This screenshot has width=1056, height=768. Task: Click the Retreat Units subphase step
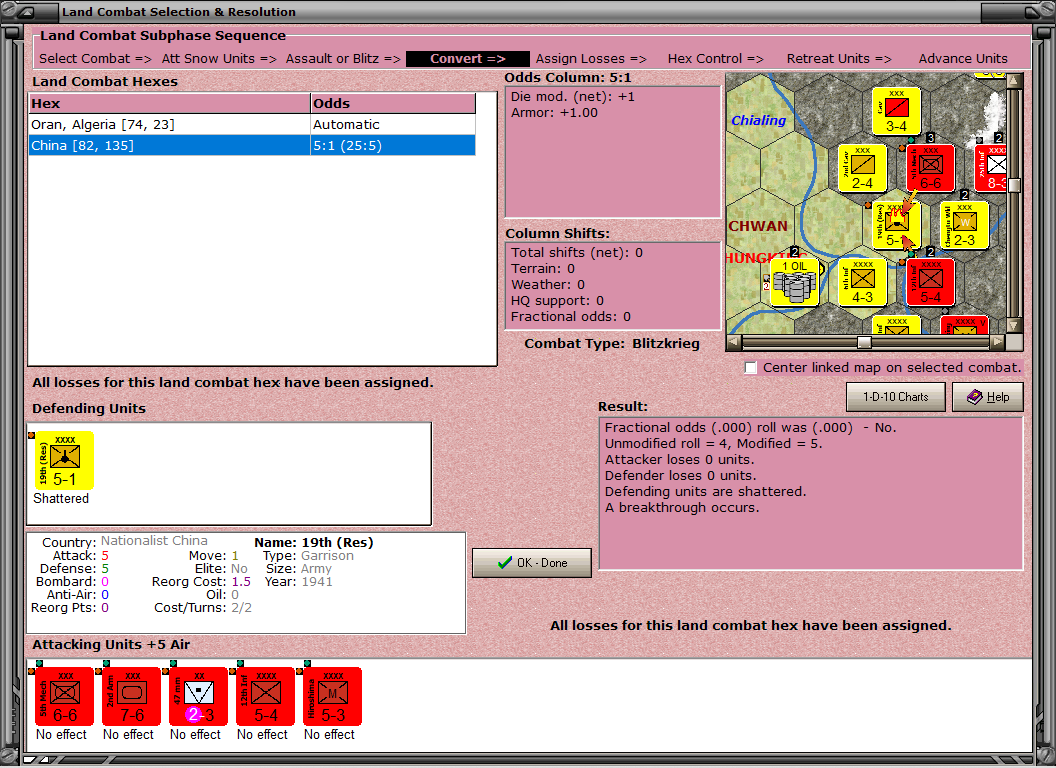click(x=839, y=59)
